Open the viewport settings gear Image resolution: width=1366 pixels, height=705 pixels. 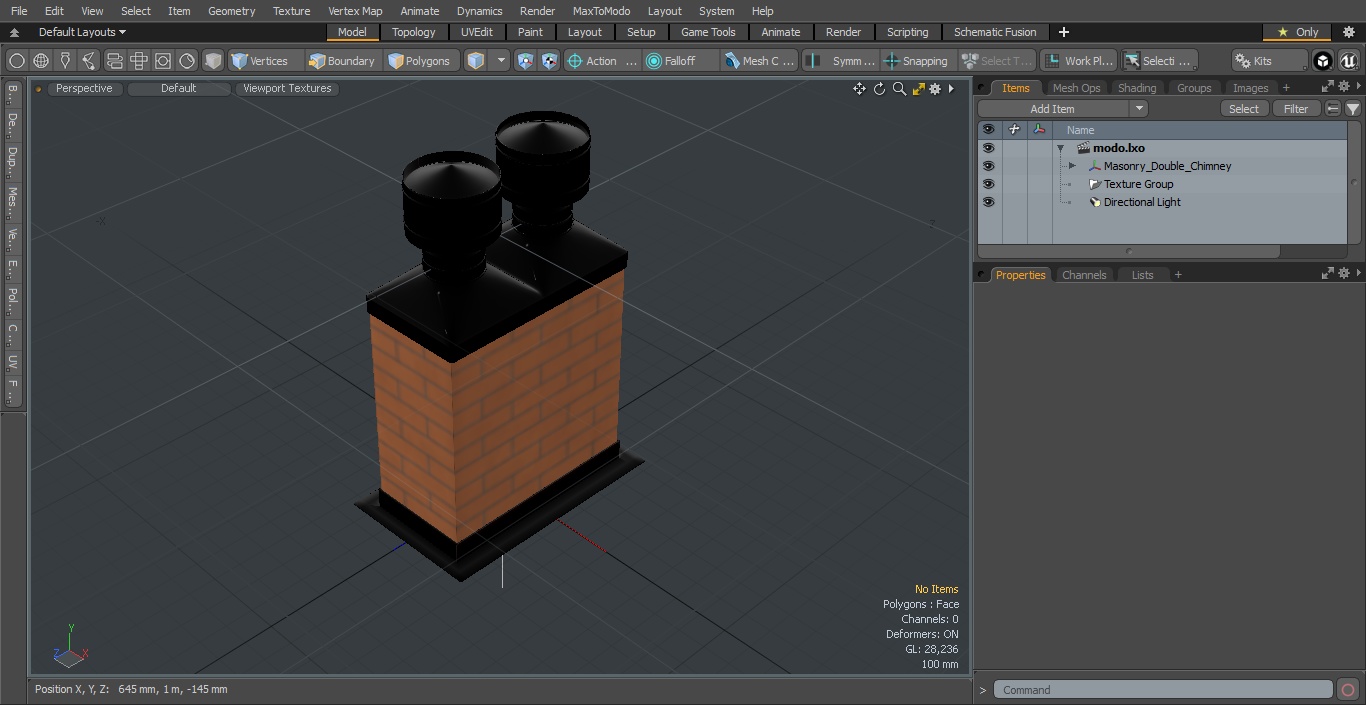tap(935, 89)
